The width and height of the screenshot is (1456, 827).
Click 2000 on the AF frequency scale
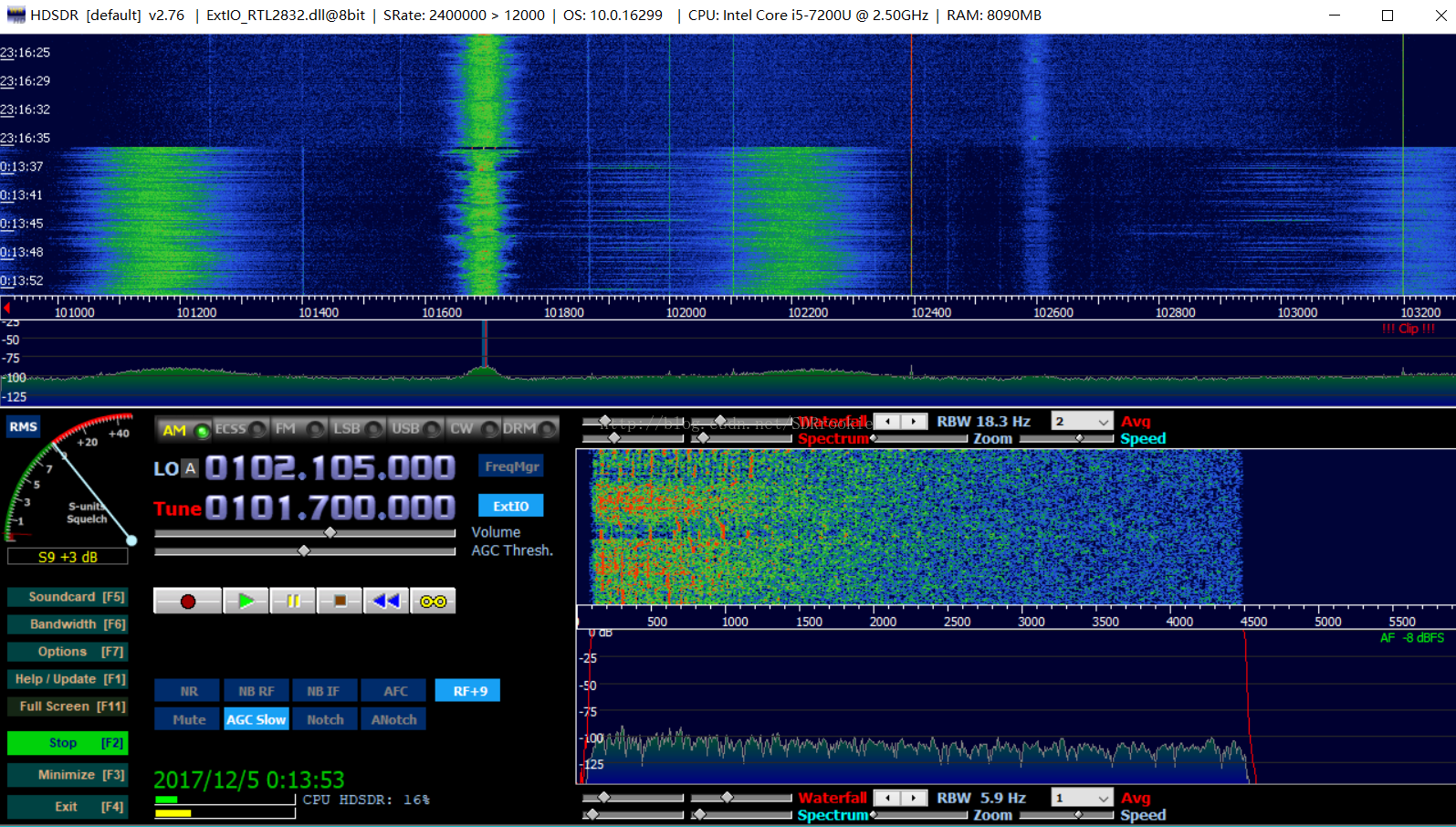pyautogui.click(x=883, y=622)
